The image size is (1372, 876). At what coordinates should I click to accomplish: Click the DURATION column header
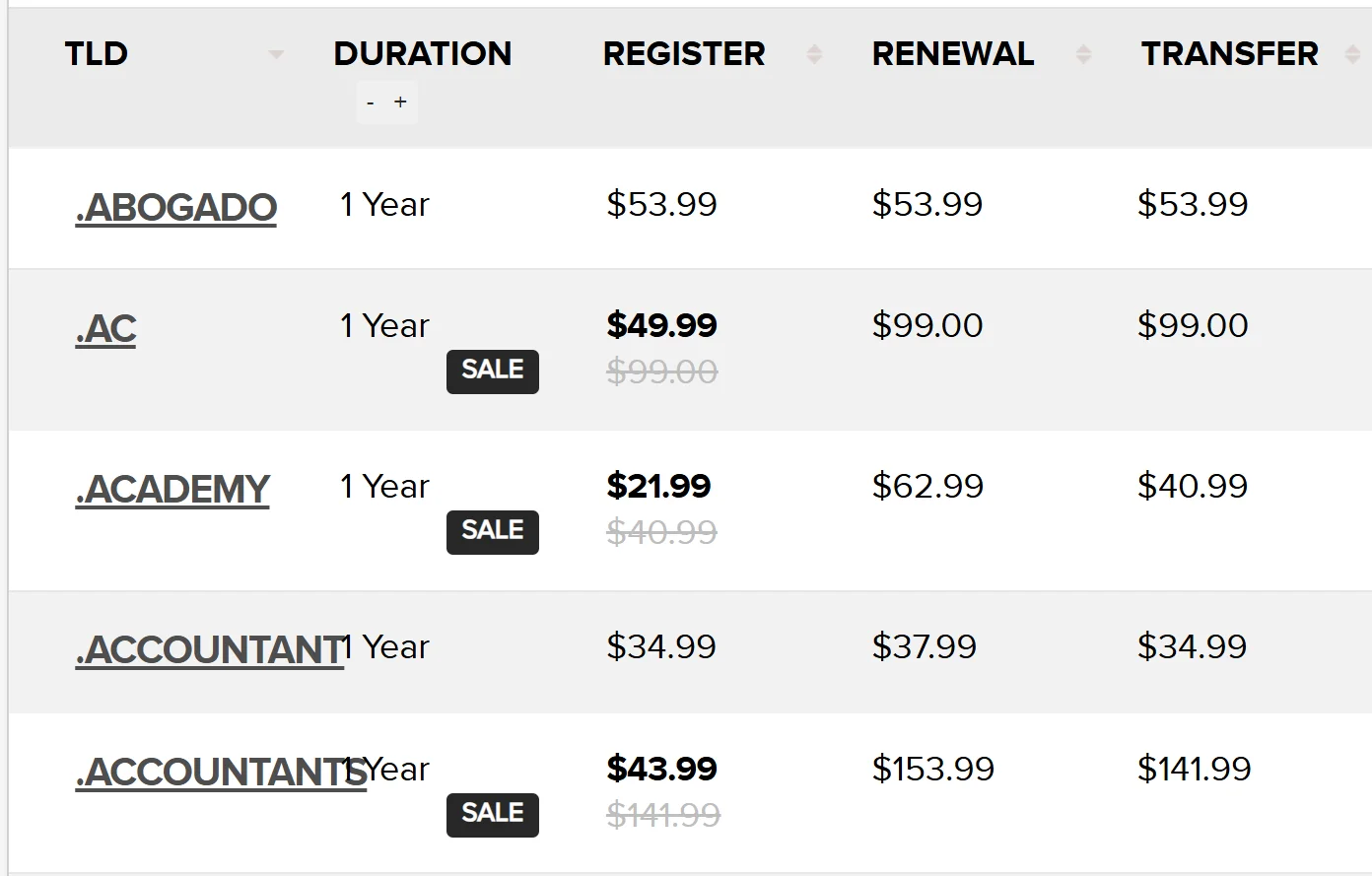(423, 53)
